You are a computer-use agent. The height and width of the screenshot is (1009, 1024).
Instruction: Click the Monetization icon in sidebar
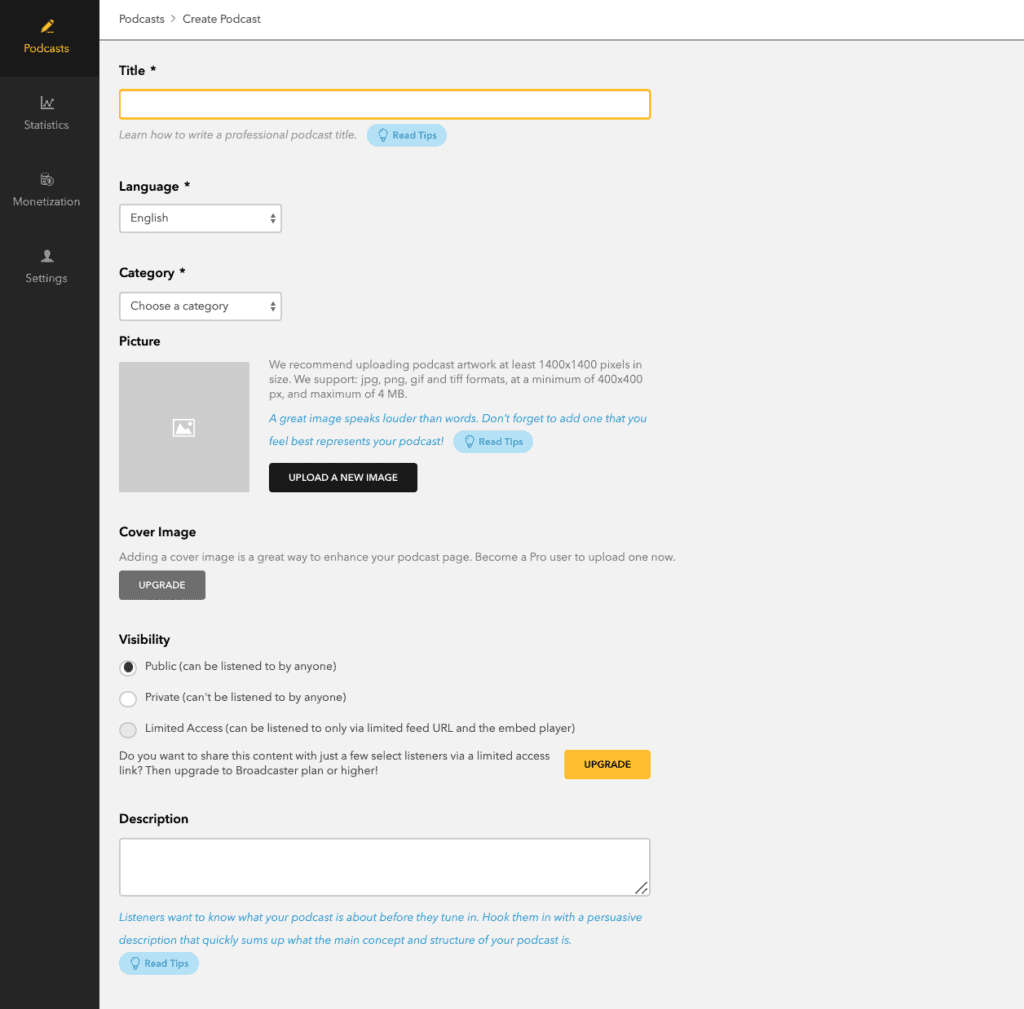[x=46, y=180]
